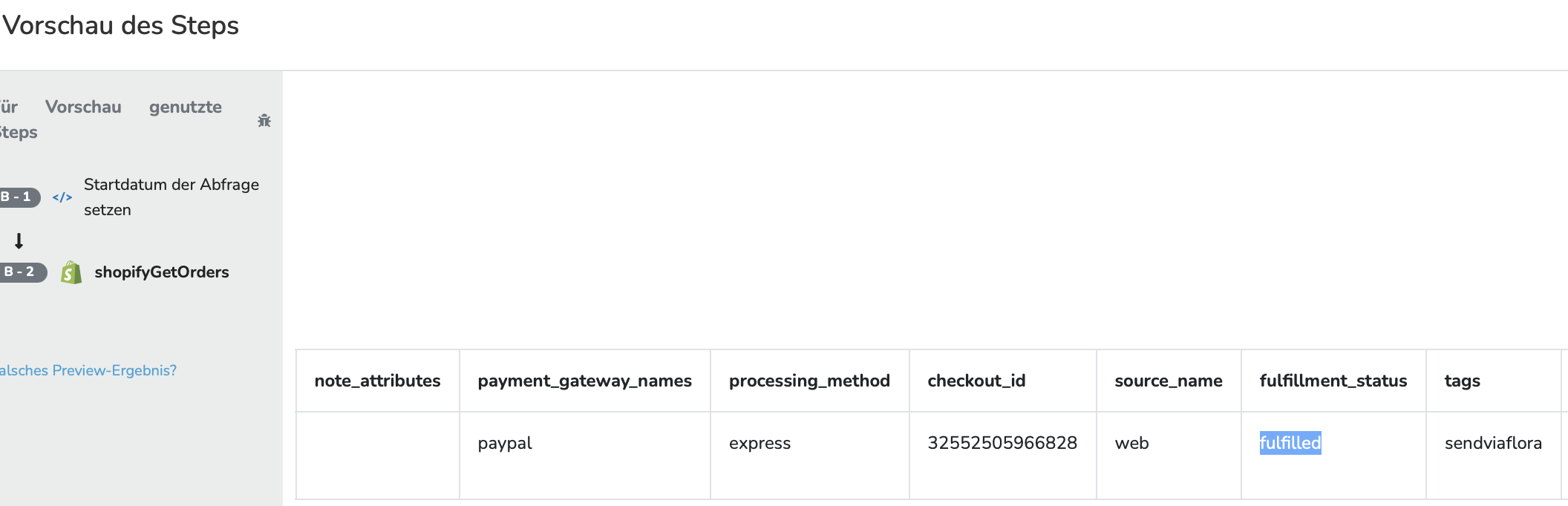Click the processing_method column header
The height and width of the screenshot is (506, 1568).
click(x=809, y=381)
